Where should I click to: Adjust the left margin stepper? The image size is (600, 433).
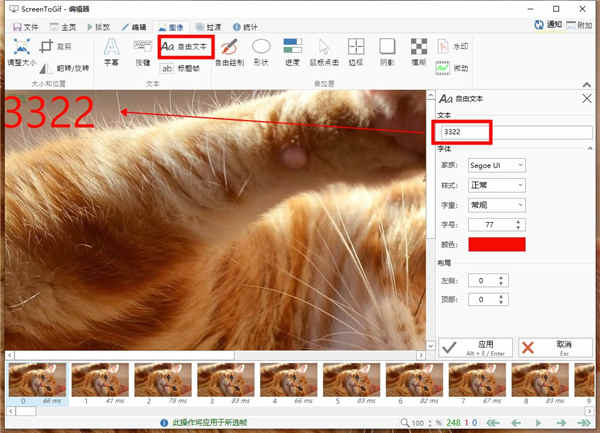click(x=501, y=280)
